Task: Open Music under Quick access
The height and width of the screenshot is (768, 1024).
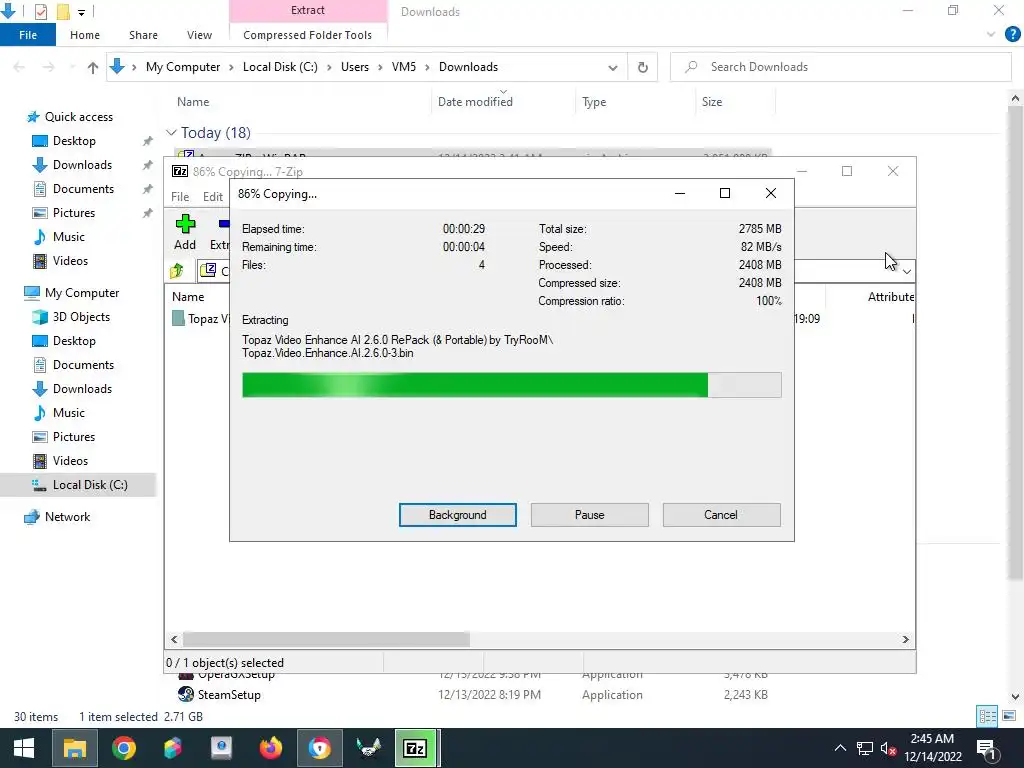Action: (69, 237)
